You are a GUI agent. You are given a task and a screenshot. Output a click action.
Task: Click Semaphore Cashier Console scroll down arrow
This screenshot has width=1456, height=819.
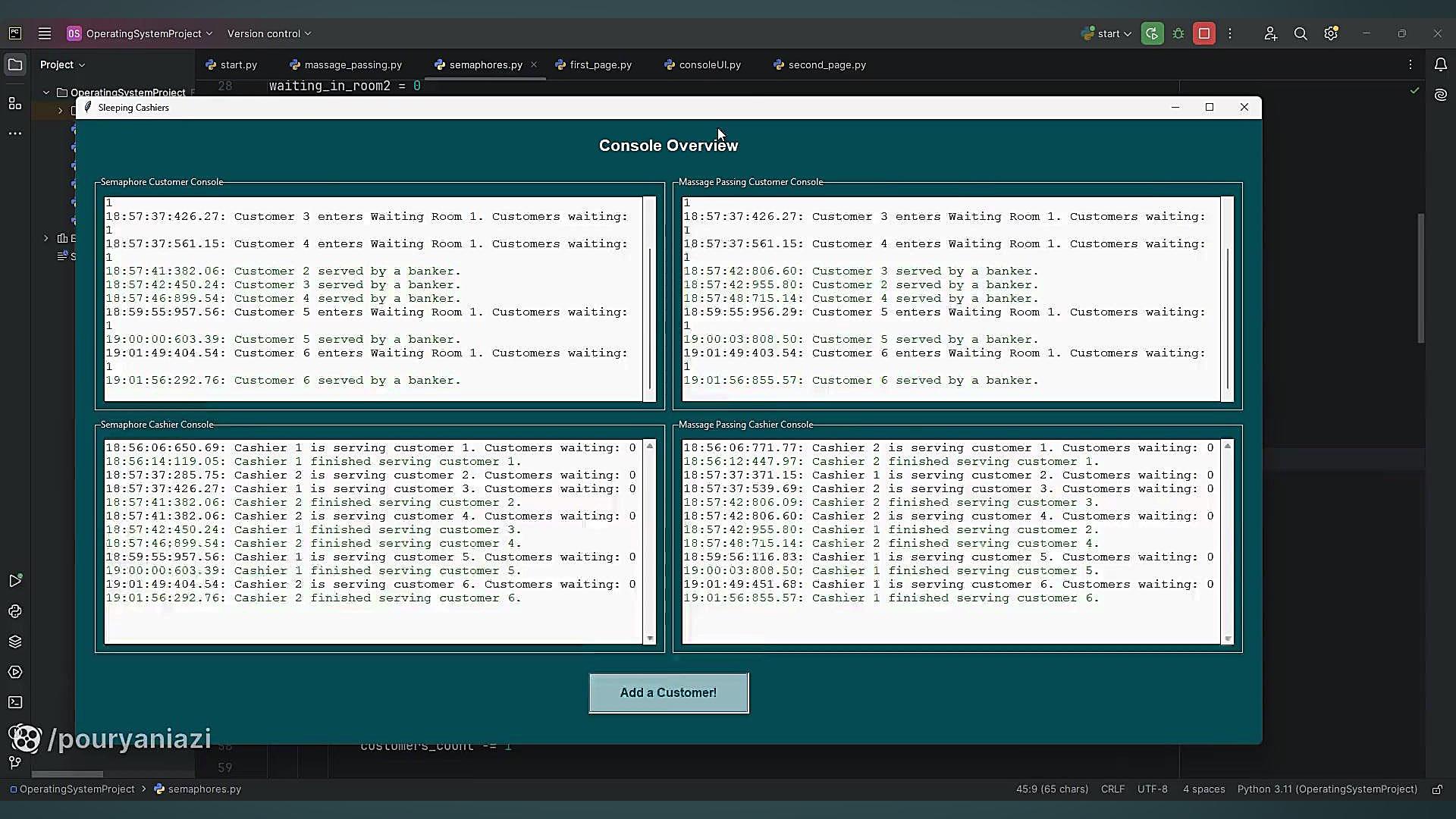coord(650,639)
